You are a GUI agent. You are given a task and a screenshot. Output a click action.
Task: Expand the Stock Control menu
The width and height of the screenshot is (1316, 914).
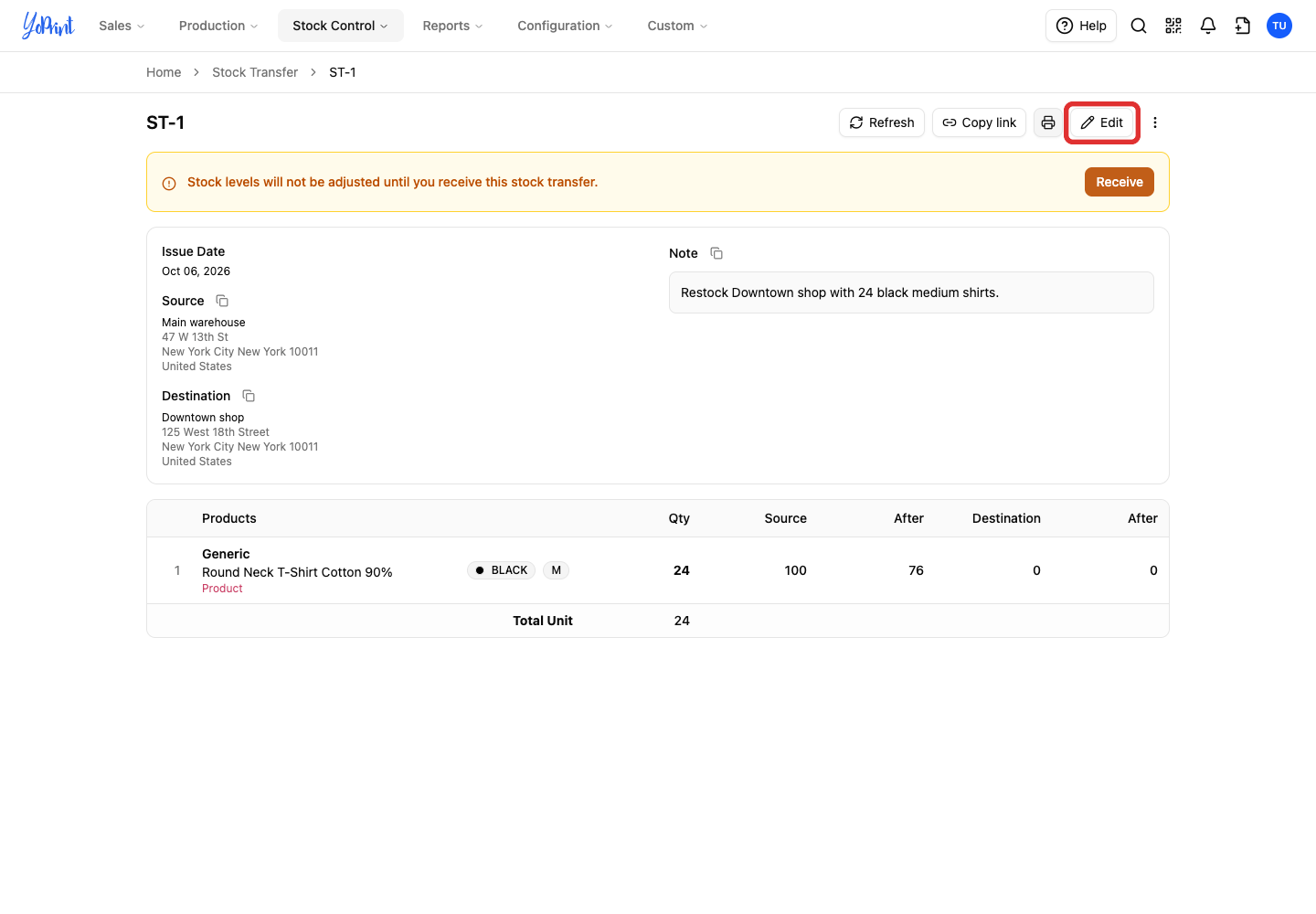pos(340,26)
